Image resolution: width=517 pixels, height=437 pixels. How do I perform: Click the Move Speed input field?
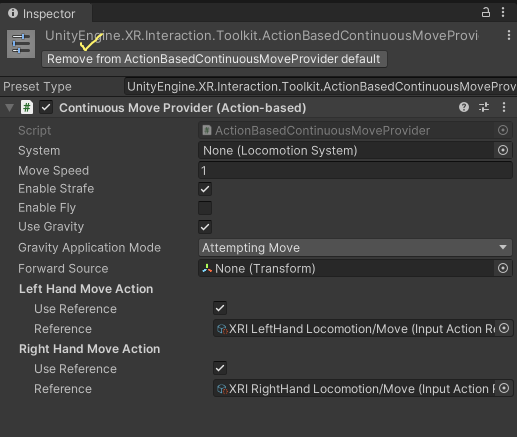[x=355, y=170]
